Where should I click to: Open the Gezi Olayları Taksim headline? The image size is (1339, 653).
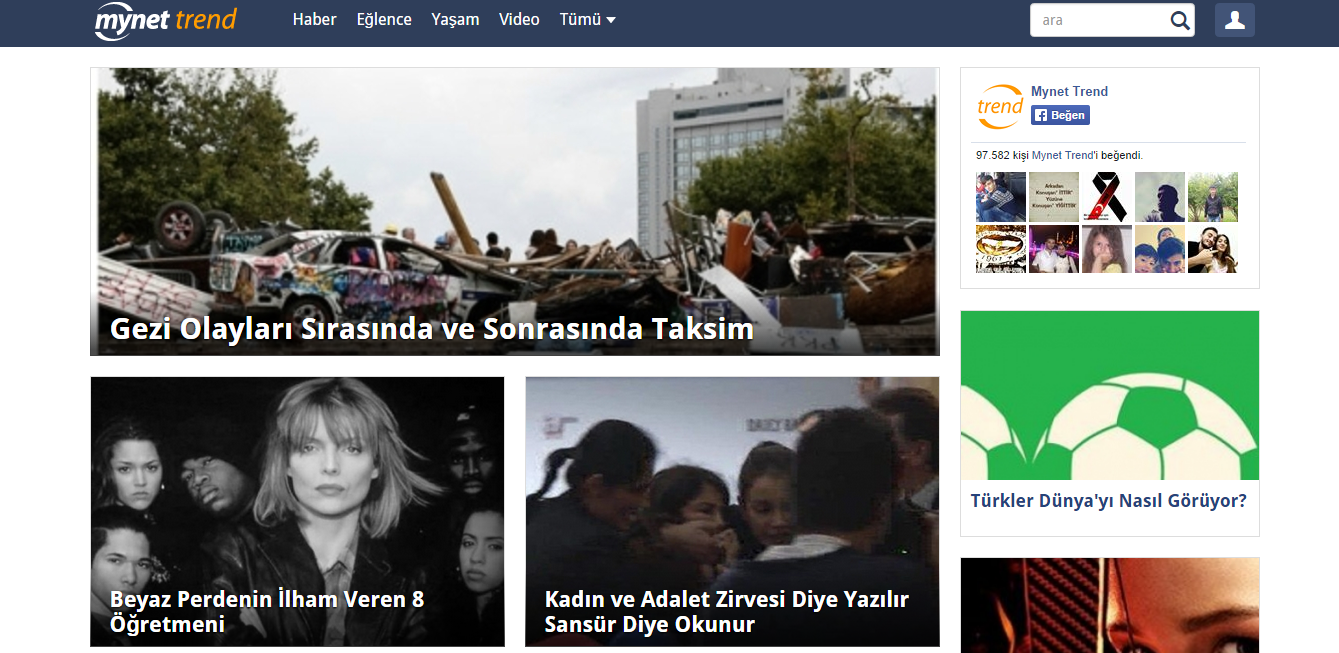431,329
